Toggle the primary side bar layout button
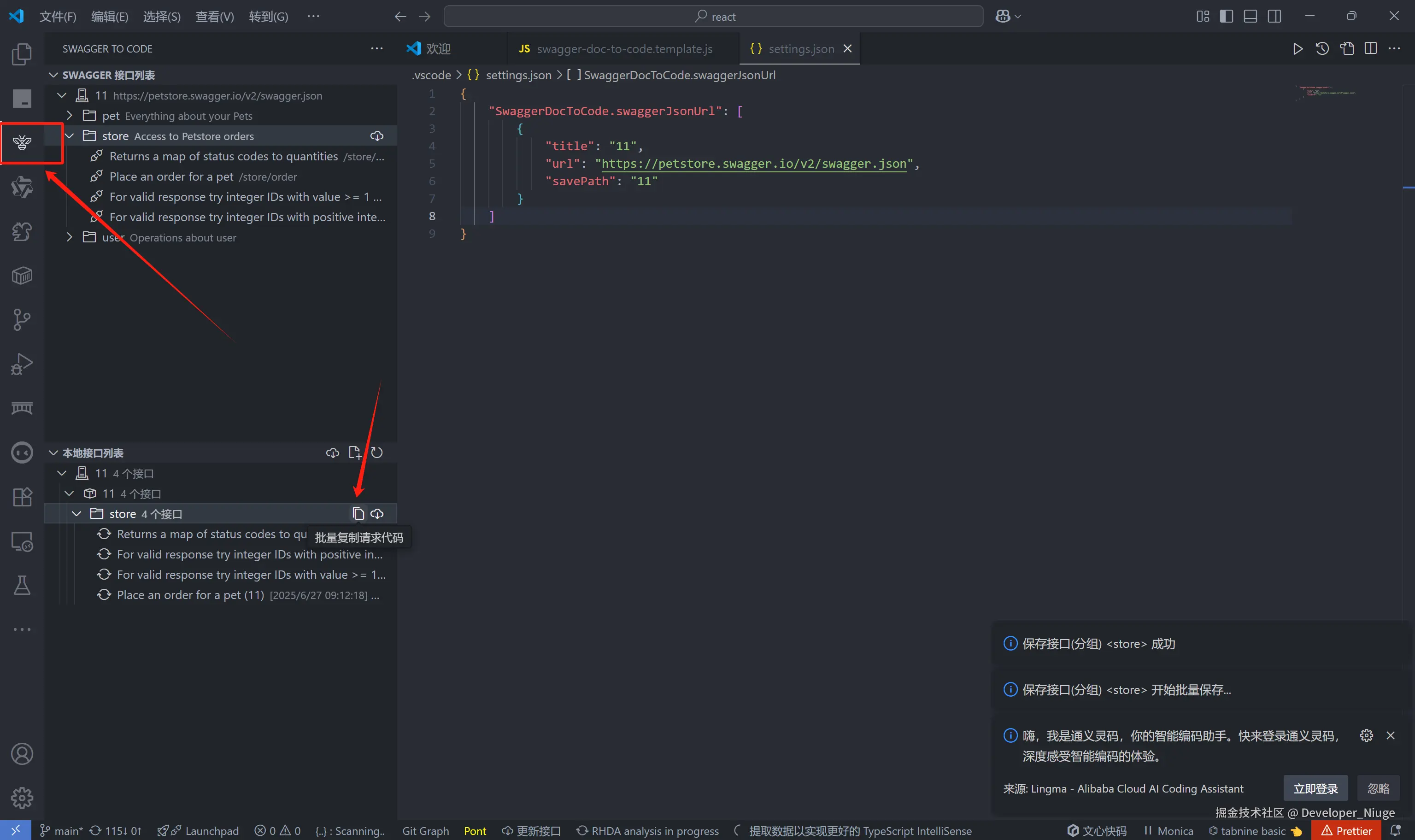Viewport: 1415px width, 840px height. pos(1227,17)
